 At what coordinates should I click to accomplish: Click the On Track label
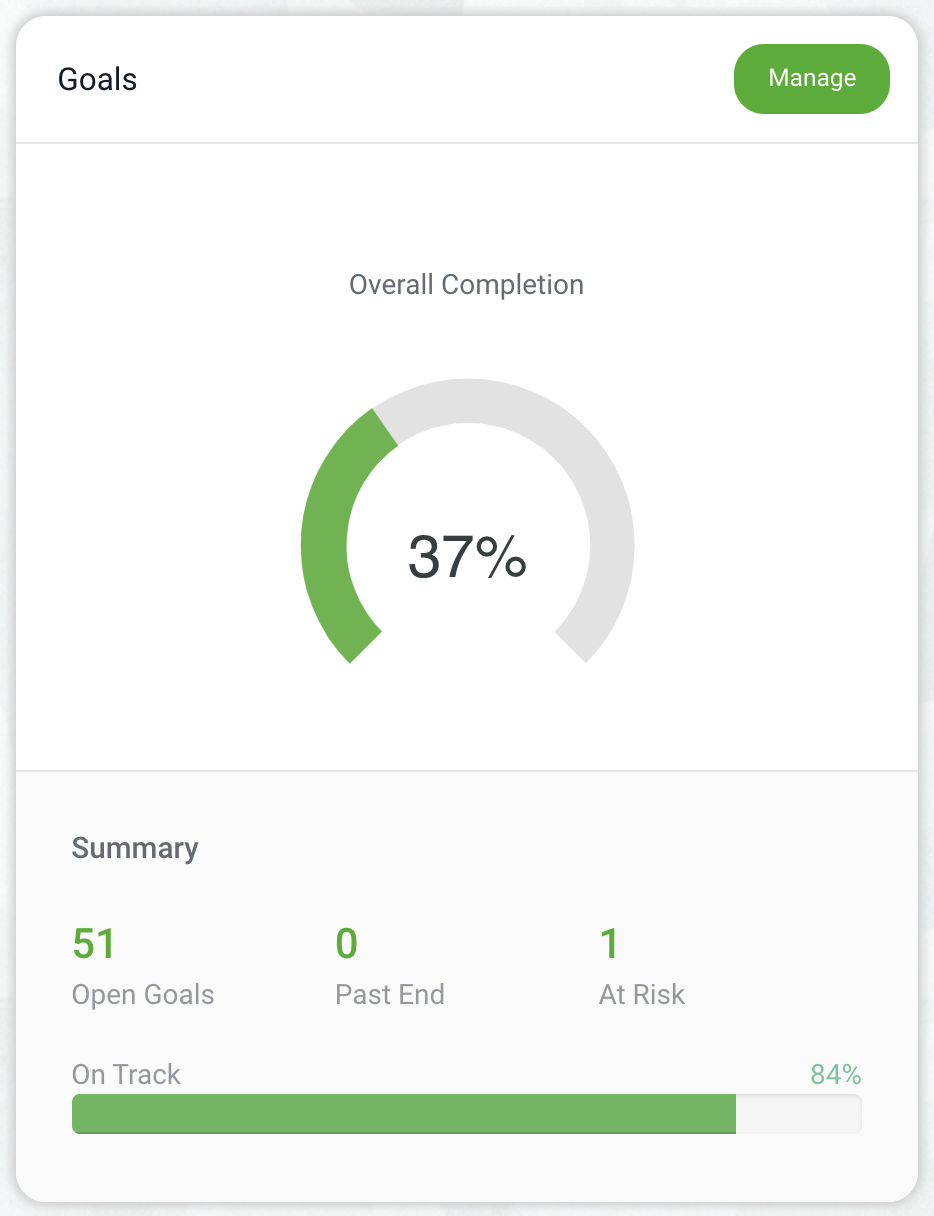coord(125,1074)
